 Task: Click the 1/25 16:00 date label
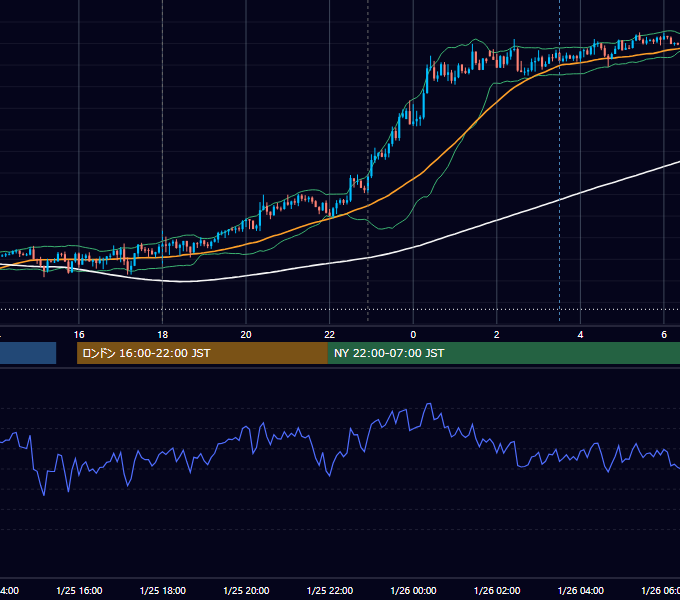(x=79, y=590)
